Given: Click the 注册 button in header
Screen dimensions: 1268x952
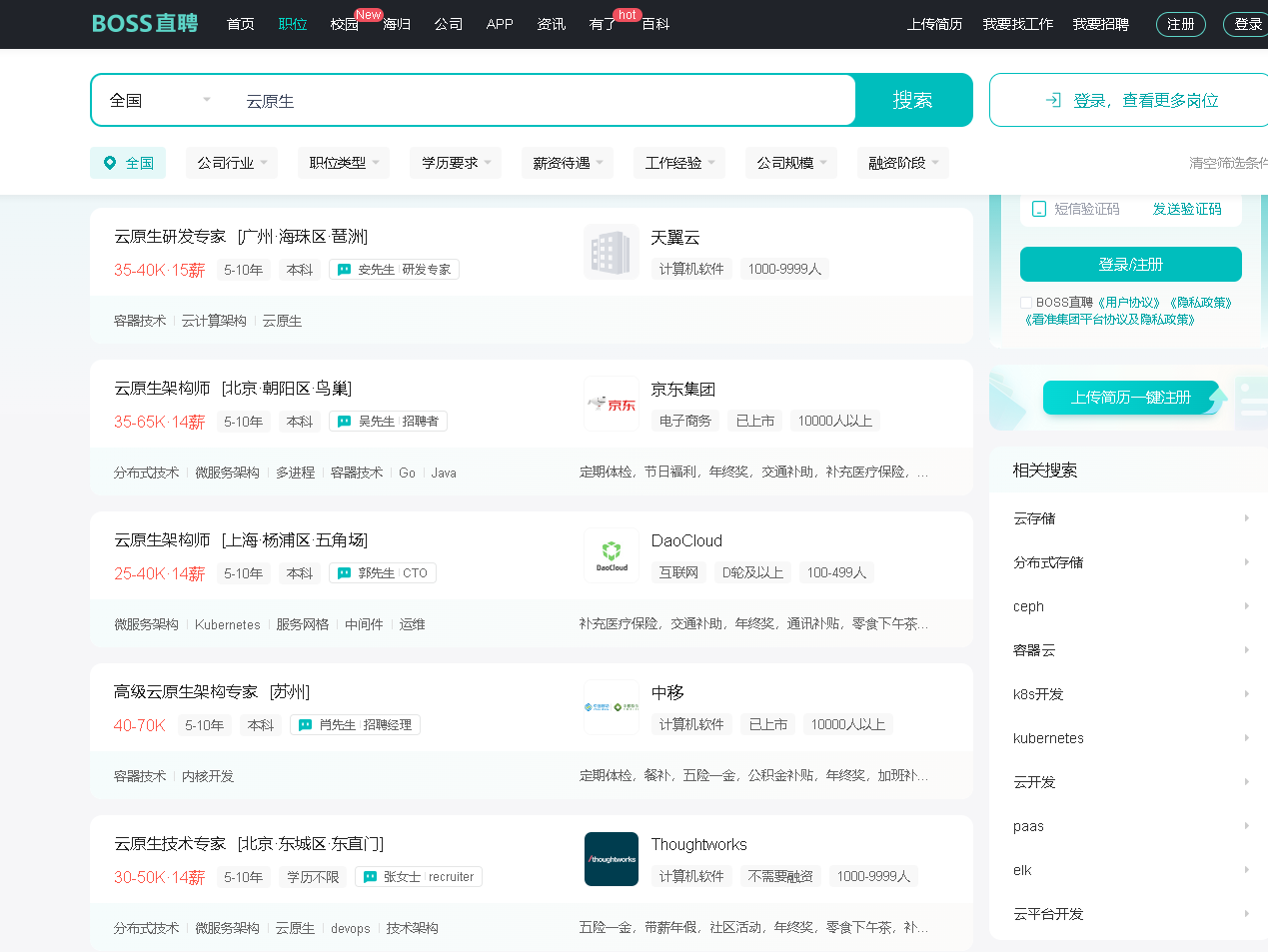Looking at the screenshot, I should (x=1181, y=24).
